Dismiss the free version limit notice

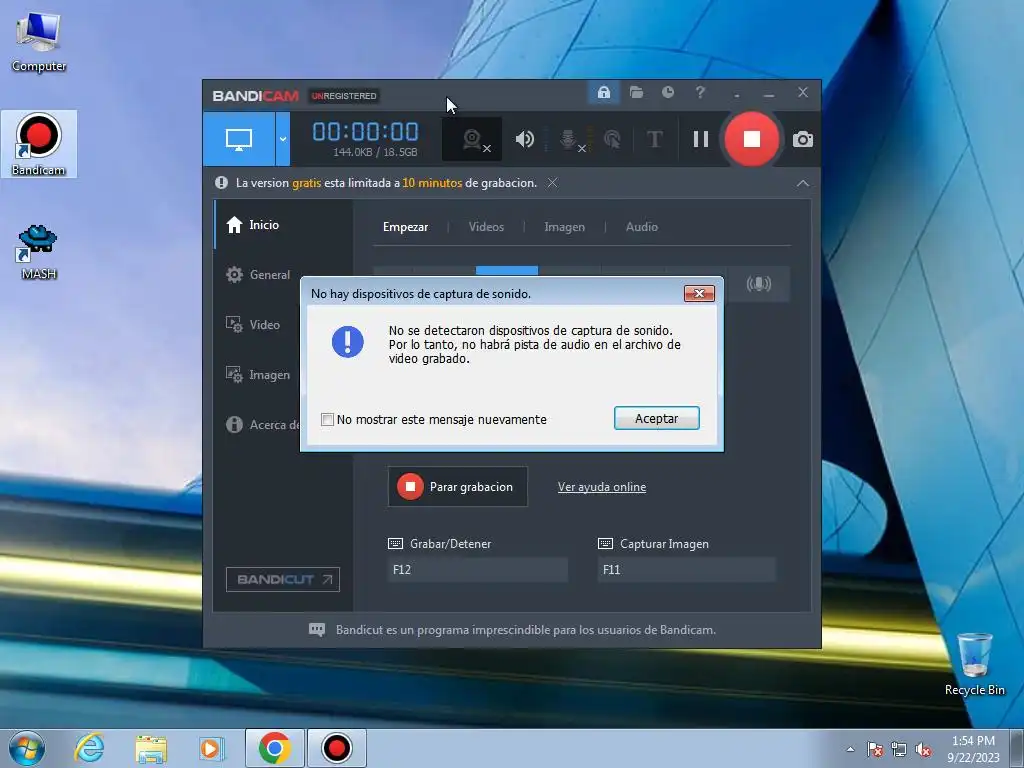[552, 183]
